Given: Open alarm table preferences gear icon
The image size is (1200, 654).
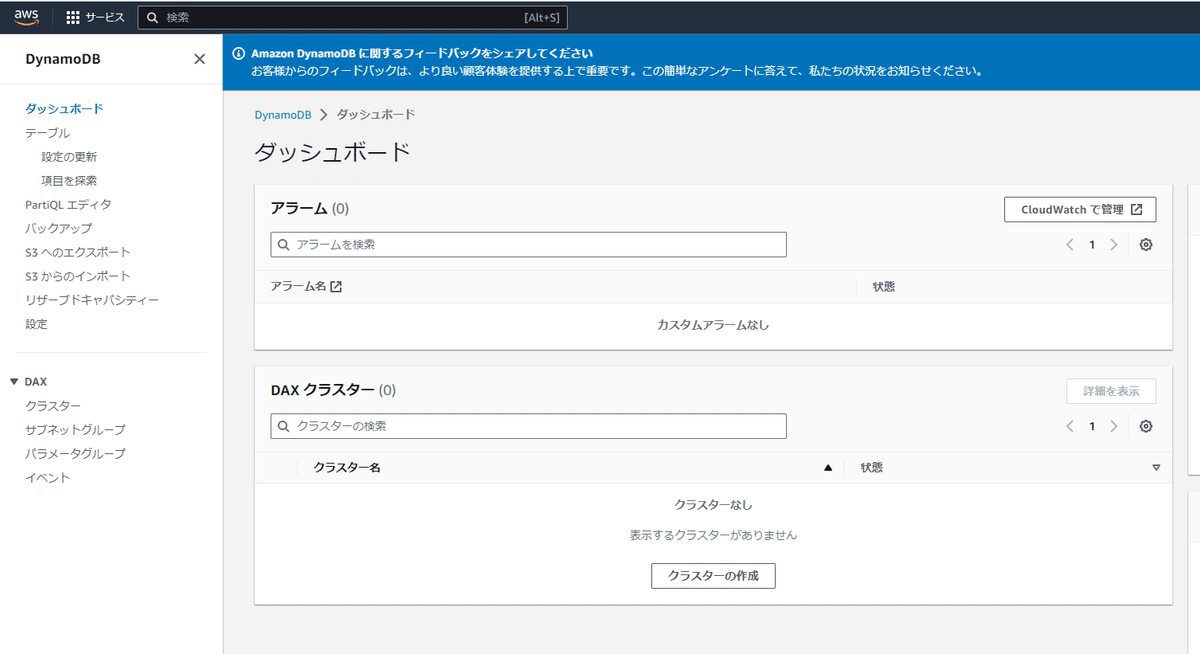Looking at the screenshot, I should 1146,245.
